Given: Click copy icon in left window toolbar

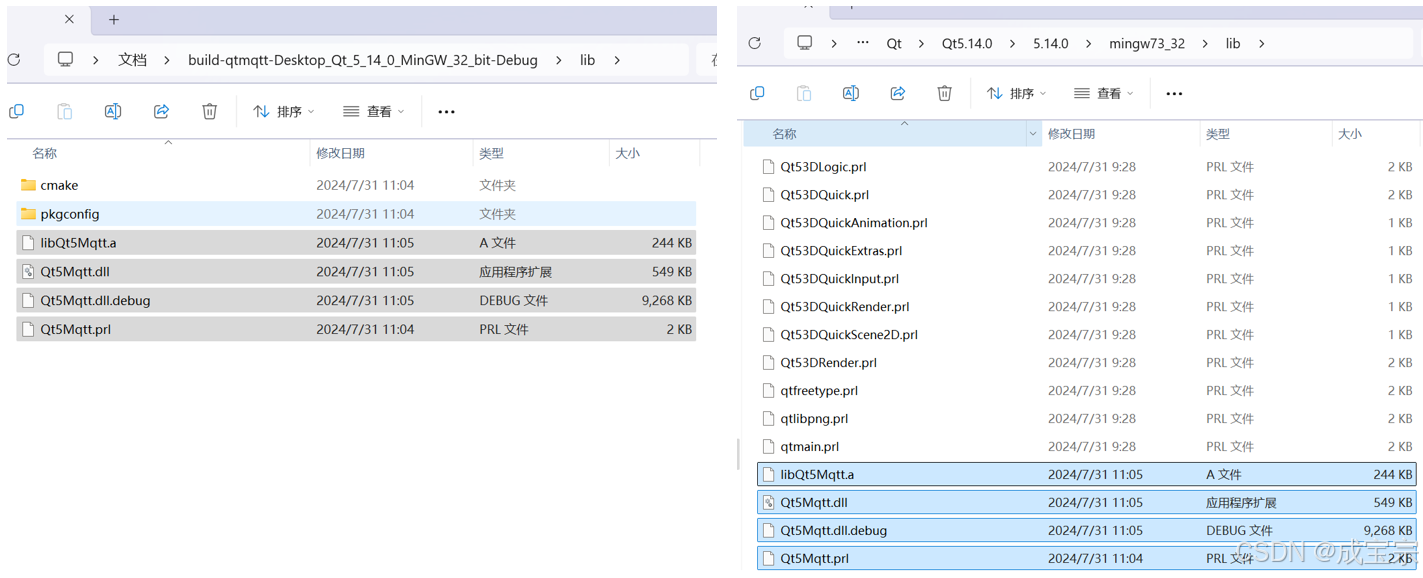Looking at the screenshot, I should [x=16, y=111].
